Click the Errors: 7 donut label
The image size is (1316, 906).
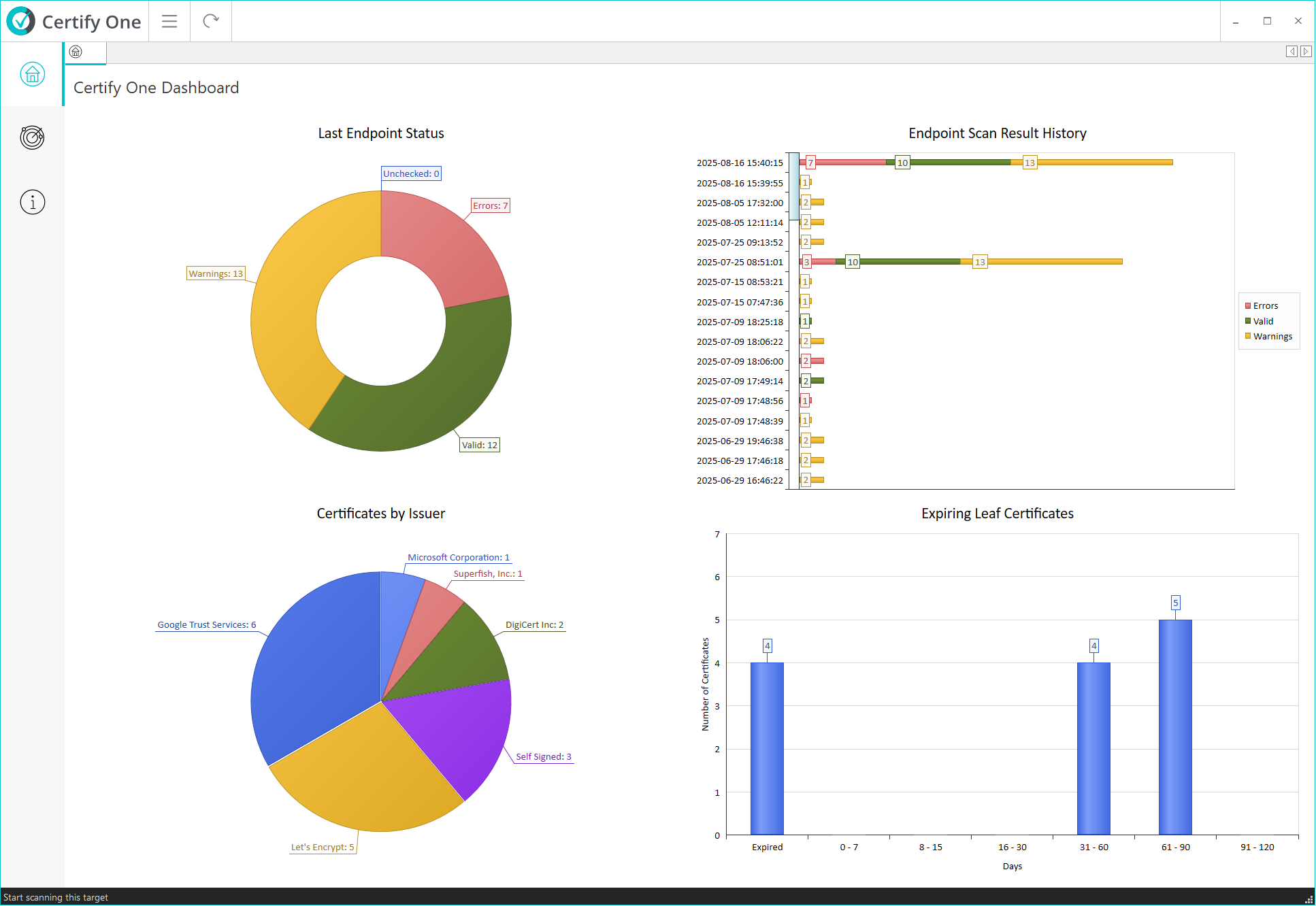tap(490, 205)
